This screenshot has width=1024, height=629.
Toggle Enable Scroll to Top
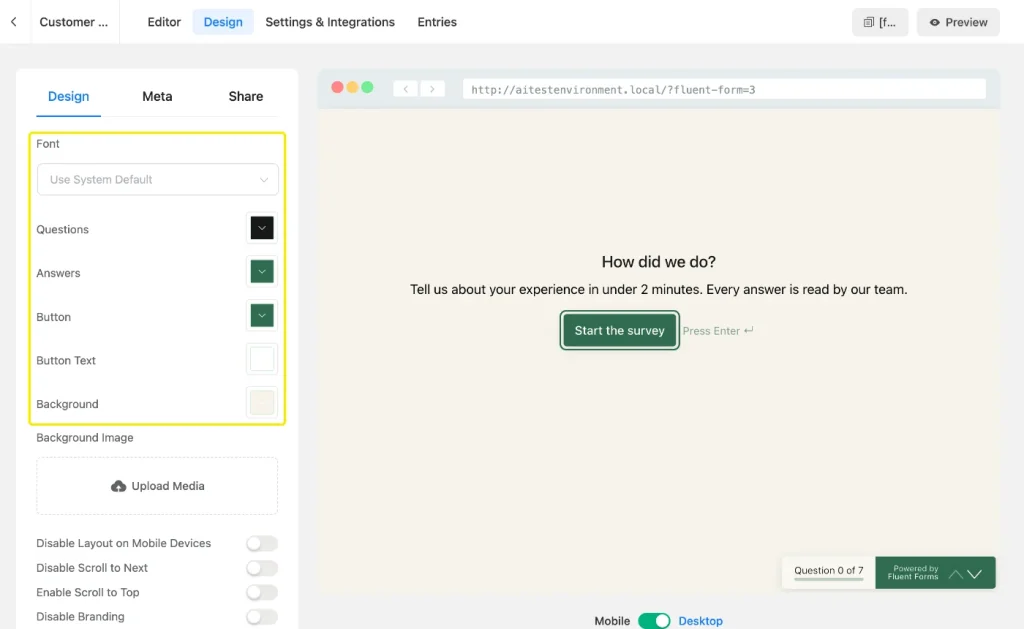[x=262, y=592]
